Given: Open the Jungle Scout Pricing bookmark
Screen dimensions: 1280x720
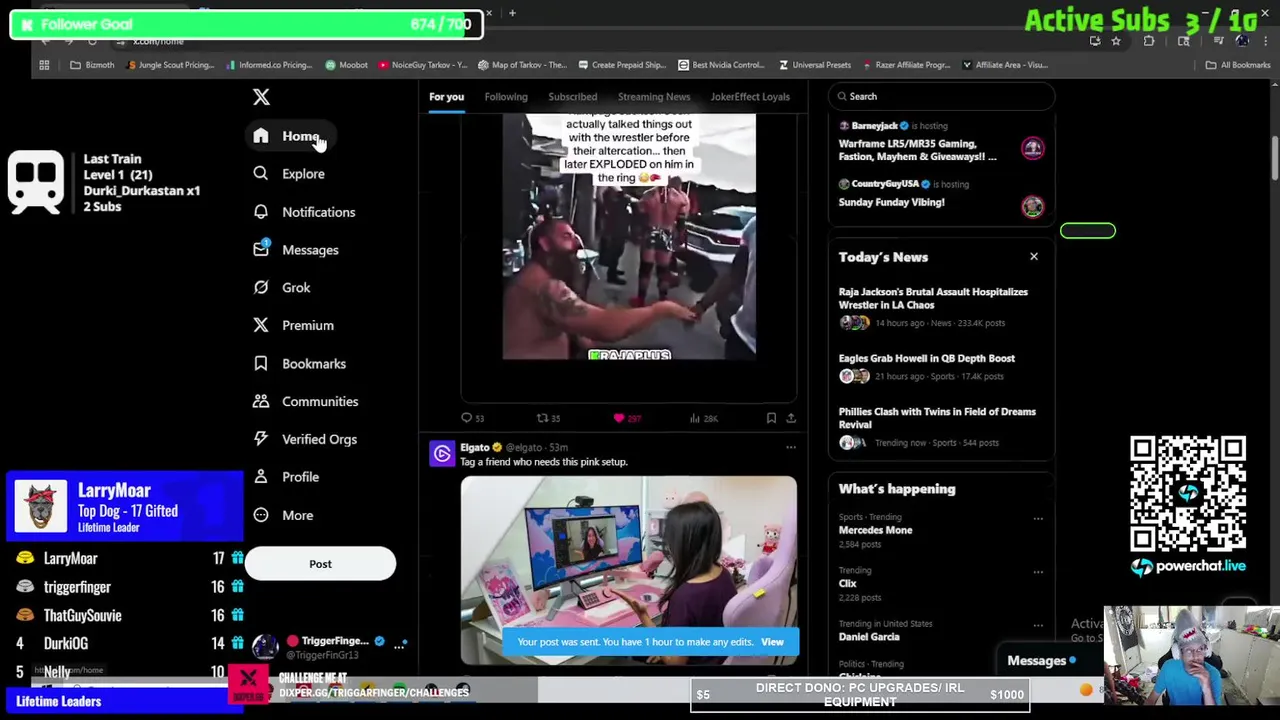Looking at the screenshot, I should pyautogui.click(x=169, y=65).
